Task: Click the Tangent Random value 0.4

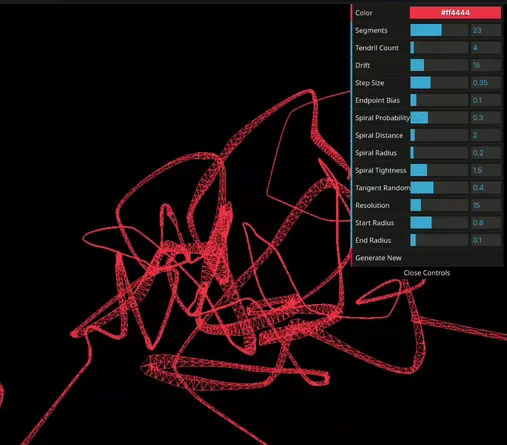Action: pos(486,188)
